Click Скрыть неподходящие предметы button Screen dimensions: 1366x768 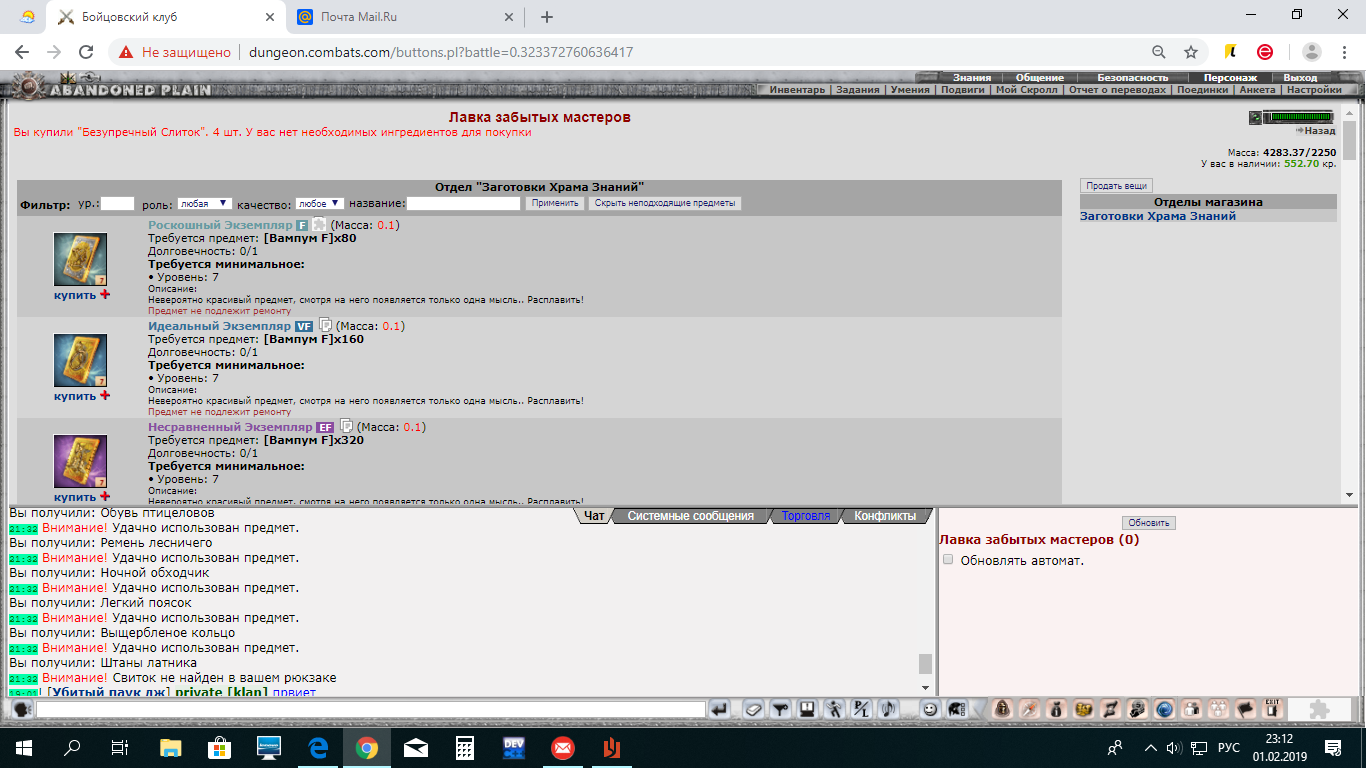665,203
